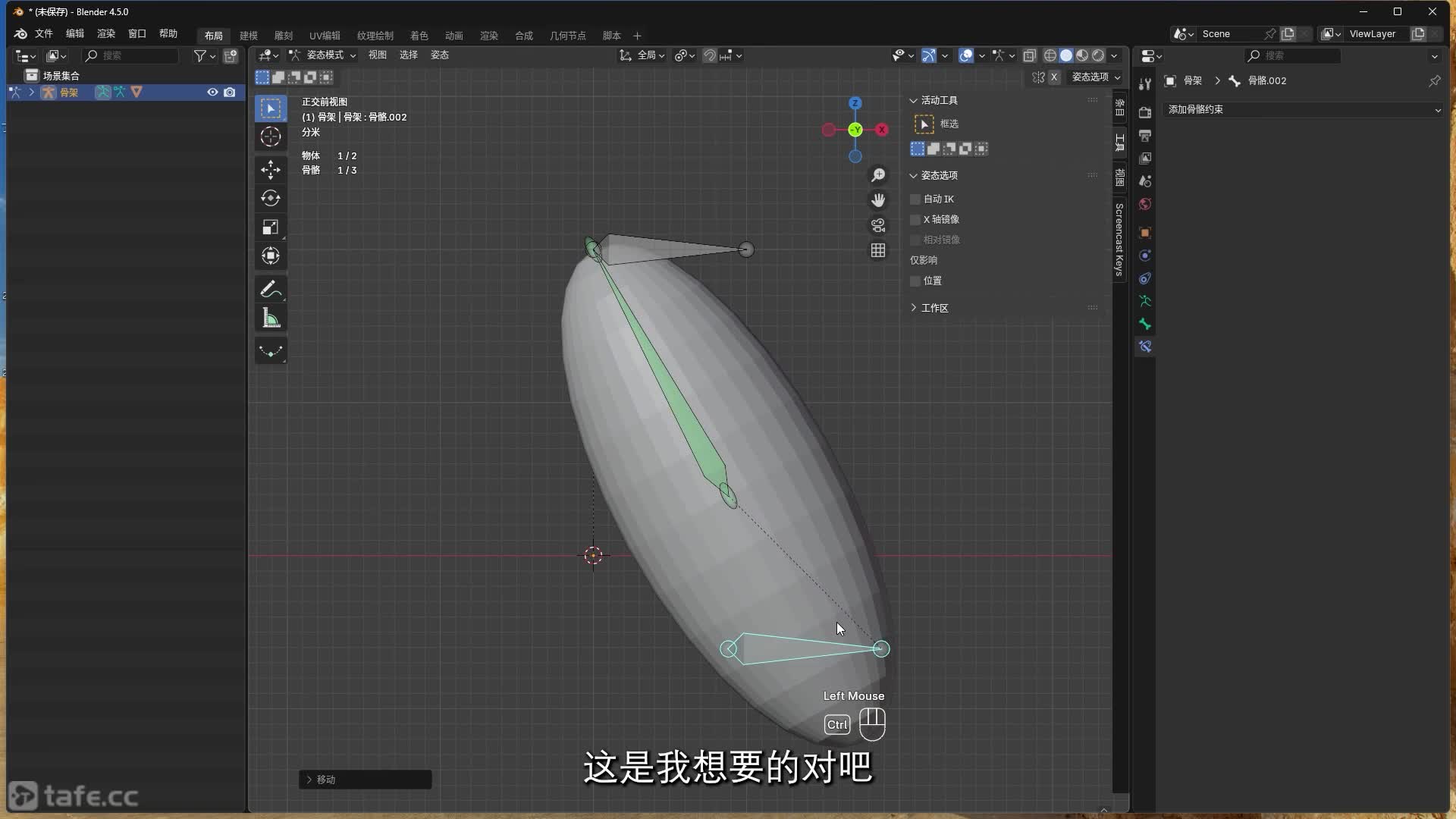The width and height of the screenshot is (1456, 819).
Task: Switch to rendered viewport shading
Action: pos(1098,55)
